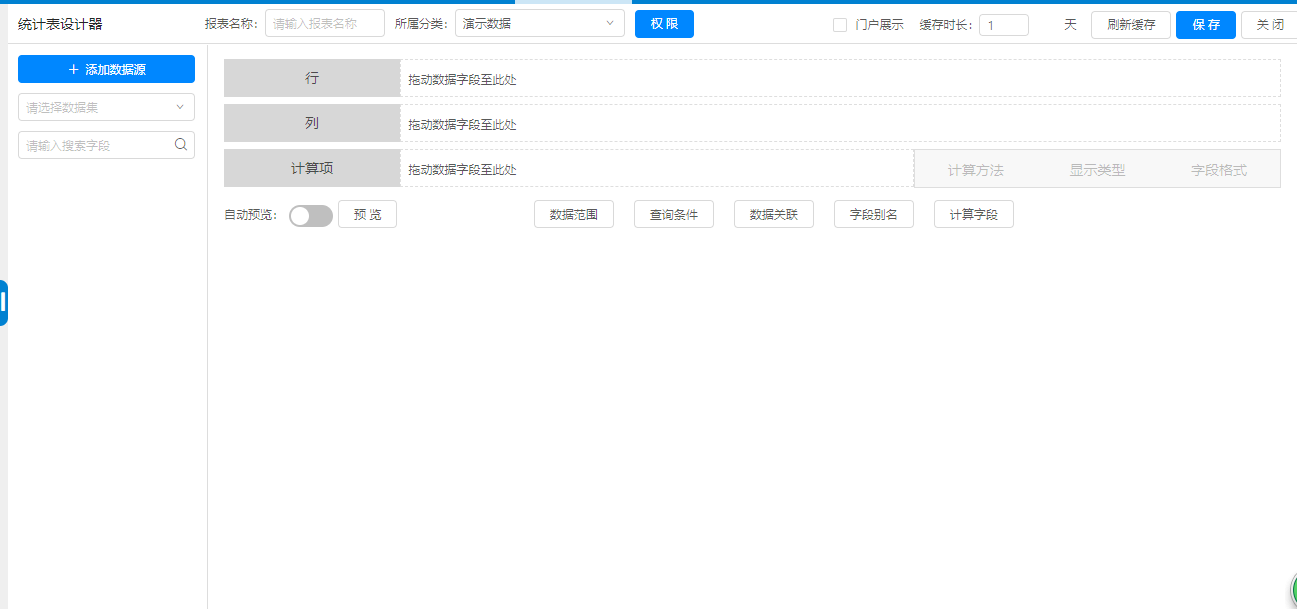Image resolution: width=1297 pixels, height=609 pixels.
Task: Click the 计算字段 button
Action: pos(974,215)
